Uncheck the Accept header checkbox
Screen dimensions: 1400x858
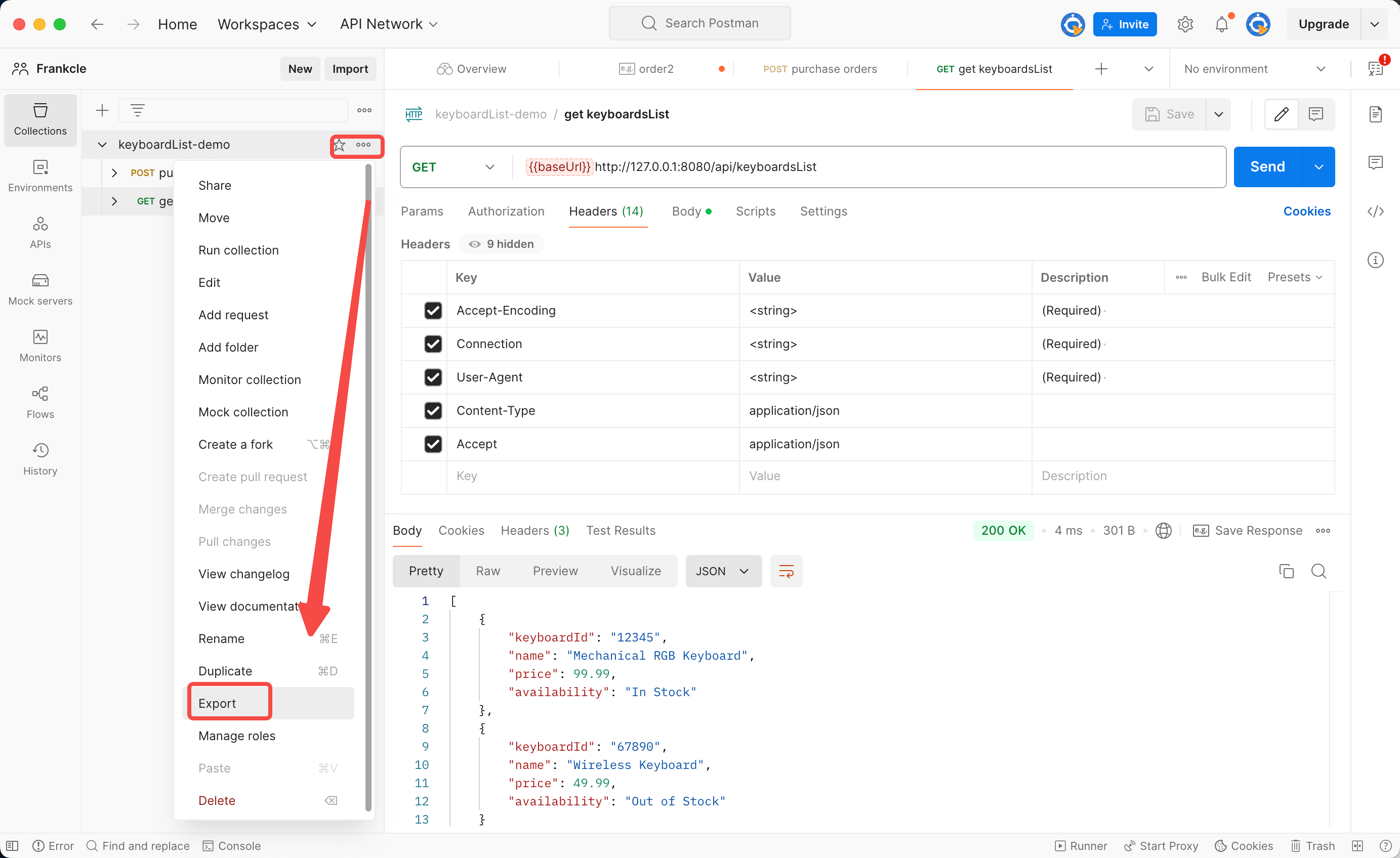433,444
